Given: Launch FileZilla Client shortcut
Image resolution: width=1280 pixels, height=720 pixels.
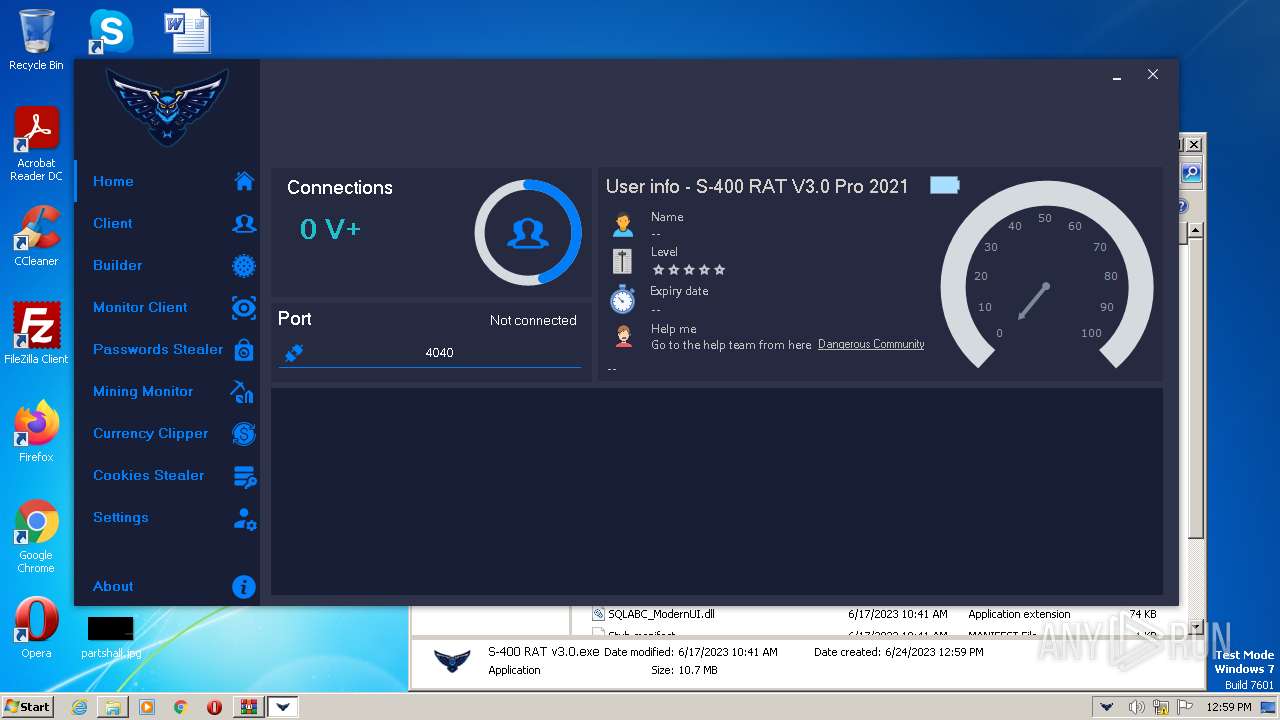Looking at the screenshot, I should coord(36,333).
